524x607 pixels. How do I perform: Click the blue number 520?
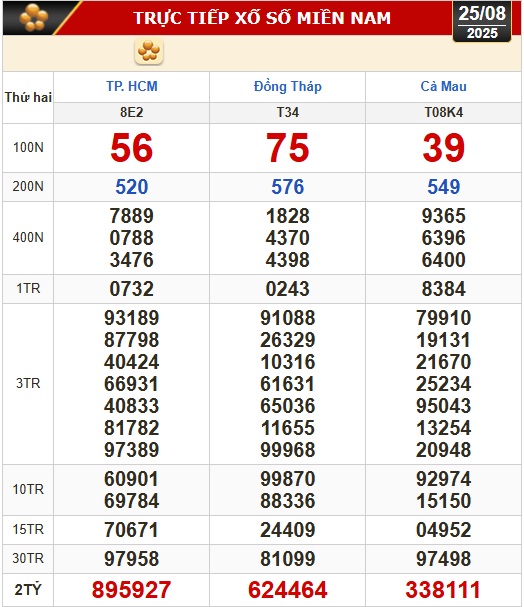(x=132, y=187)
